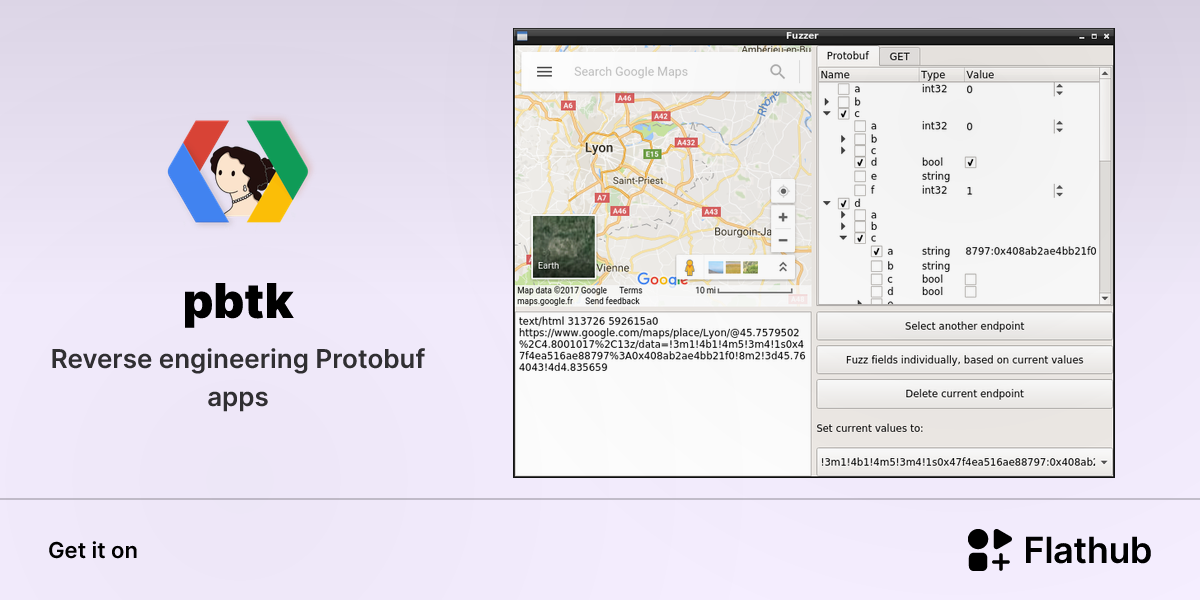The image size is (1200, 600).
Task: Open the Google Maps hamburger menu
Action: (544, 71)
